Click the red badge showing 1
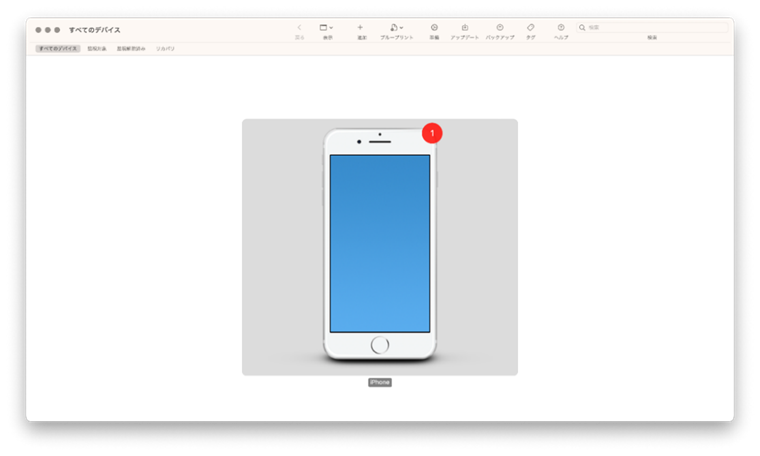This screenshot has width=760, height=456. point(432,133)
